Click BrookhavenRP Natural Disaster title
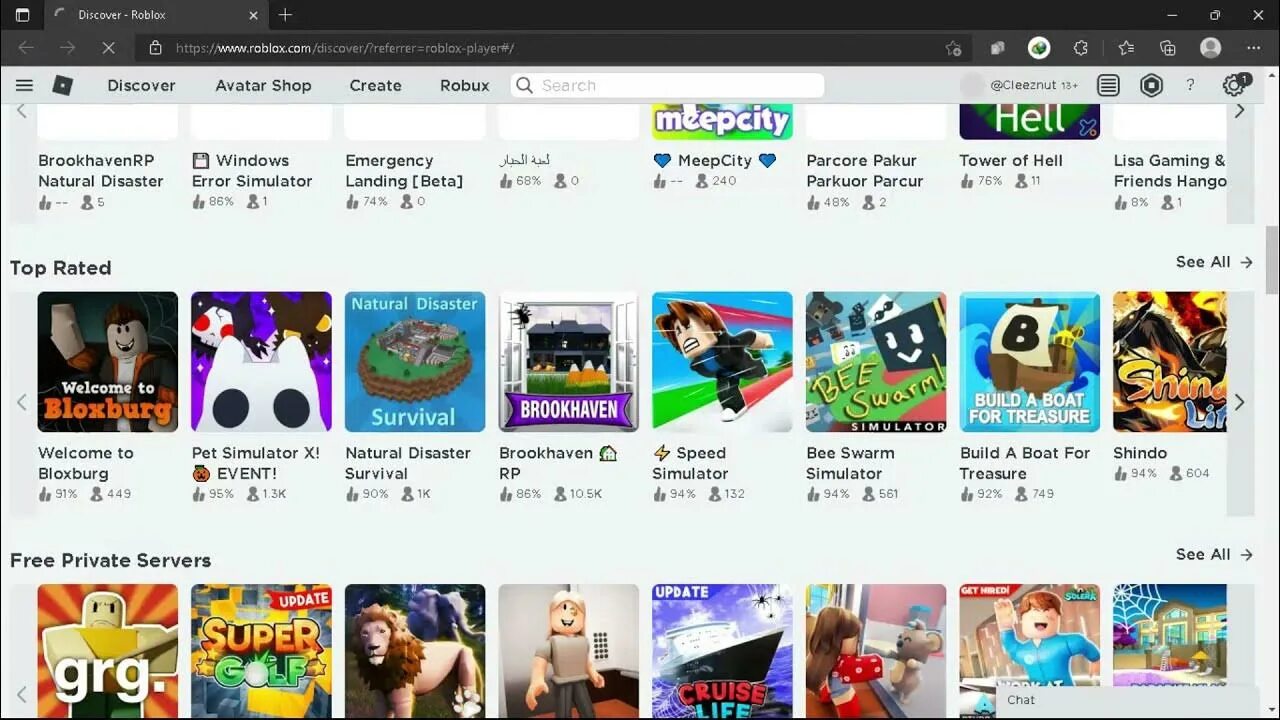Viewport: 1280px width, 720px height. [x=100, y=171]
